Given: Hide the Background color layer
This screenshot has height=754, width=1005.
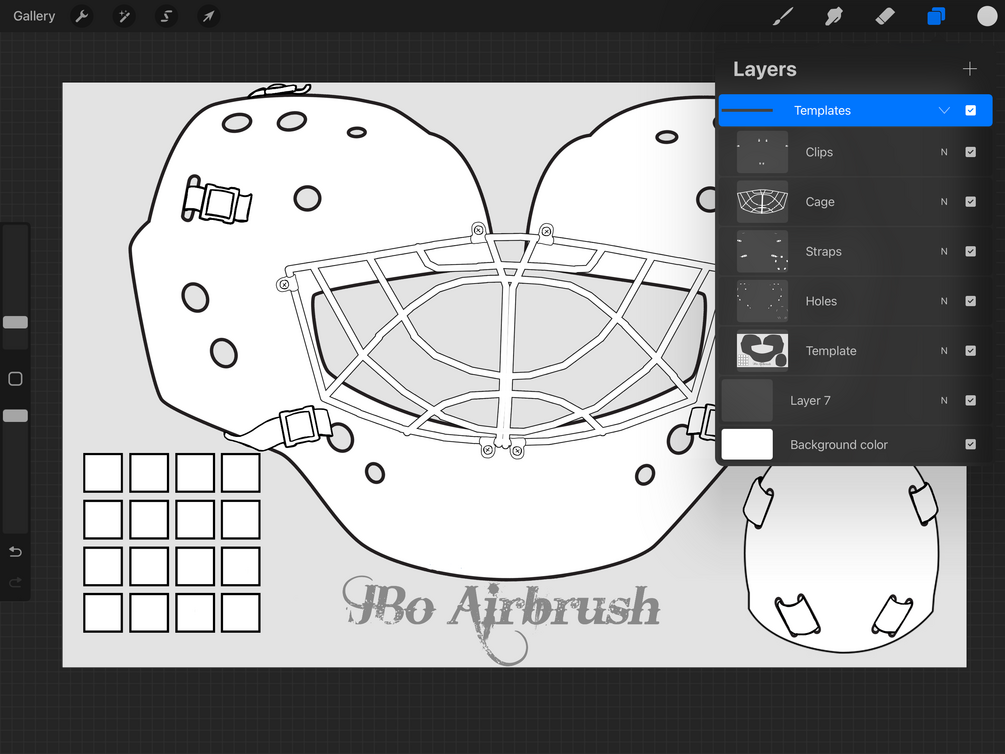Looking at the screenshot, I should (969, 444).
